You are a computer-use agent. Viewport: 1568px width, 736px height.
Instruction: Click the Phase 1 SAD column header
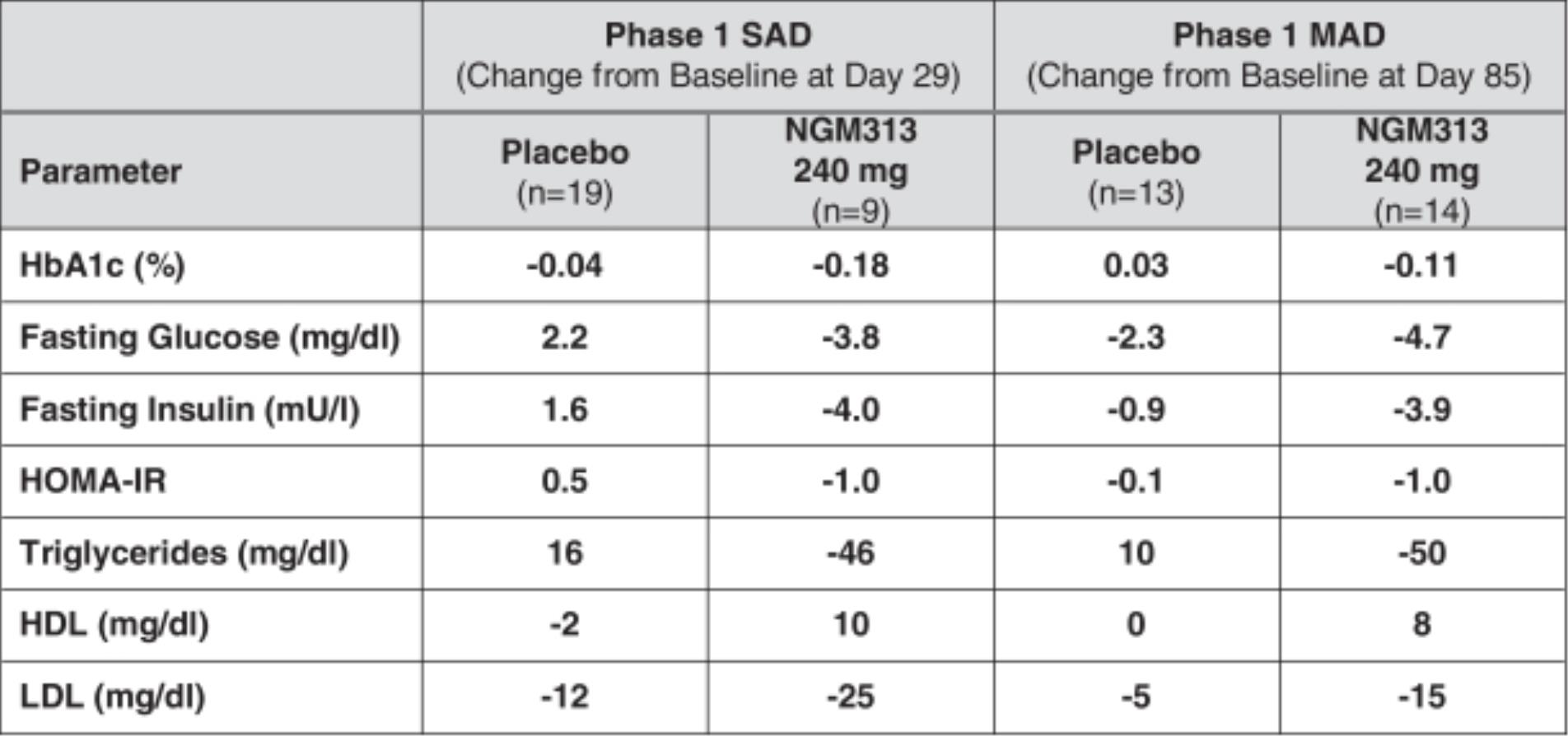tap(707, 55)
